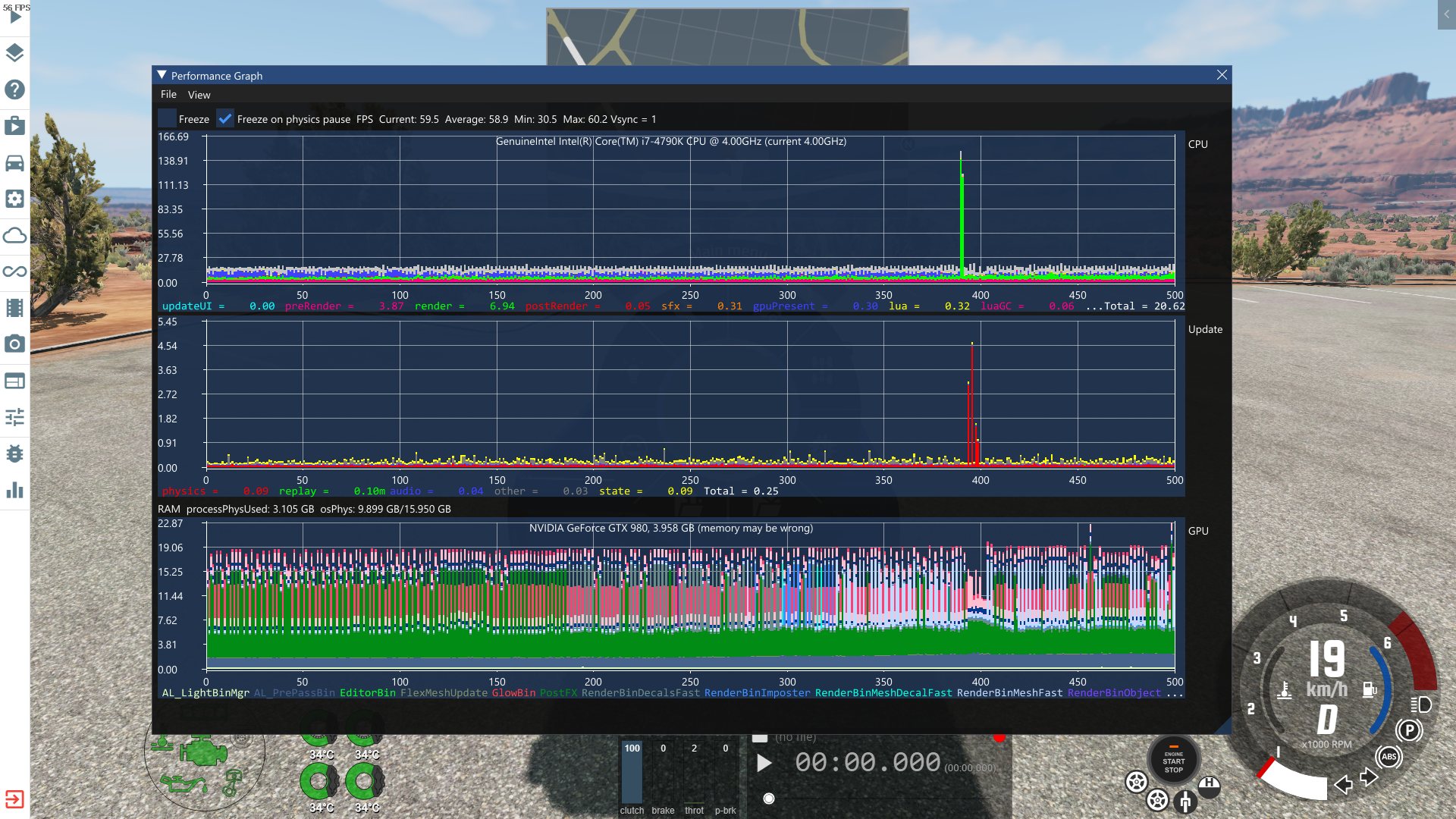Click the left turn signal arrow
The image size is (1456, 819).
coord(1344,784)
